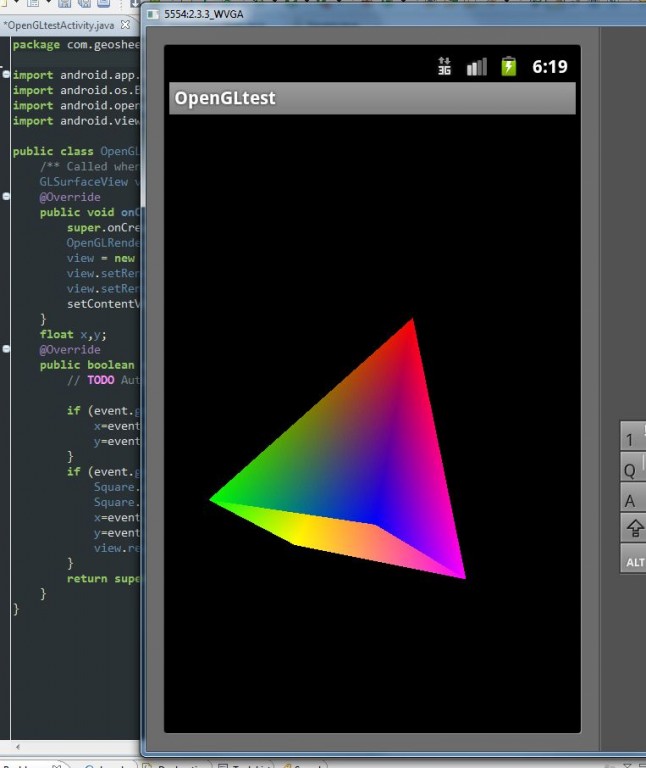
Task: Tap the charging battery icon in the emulator
Action: pos(508,66)
